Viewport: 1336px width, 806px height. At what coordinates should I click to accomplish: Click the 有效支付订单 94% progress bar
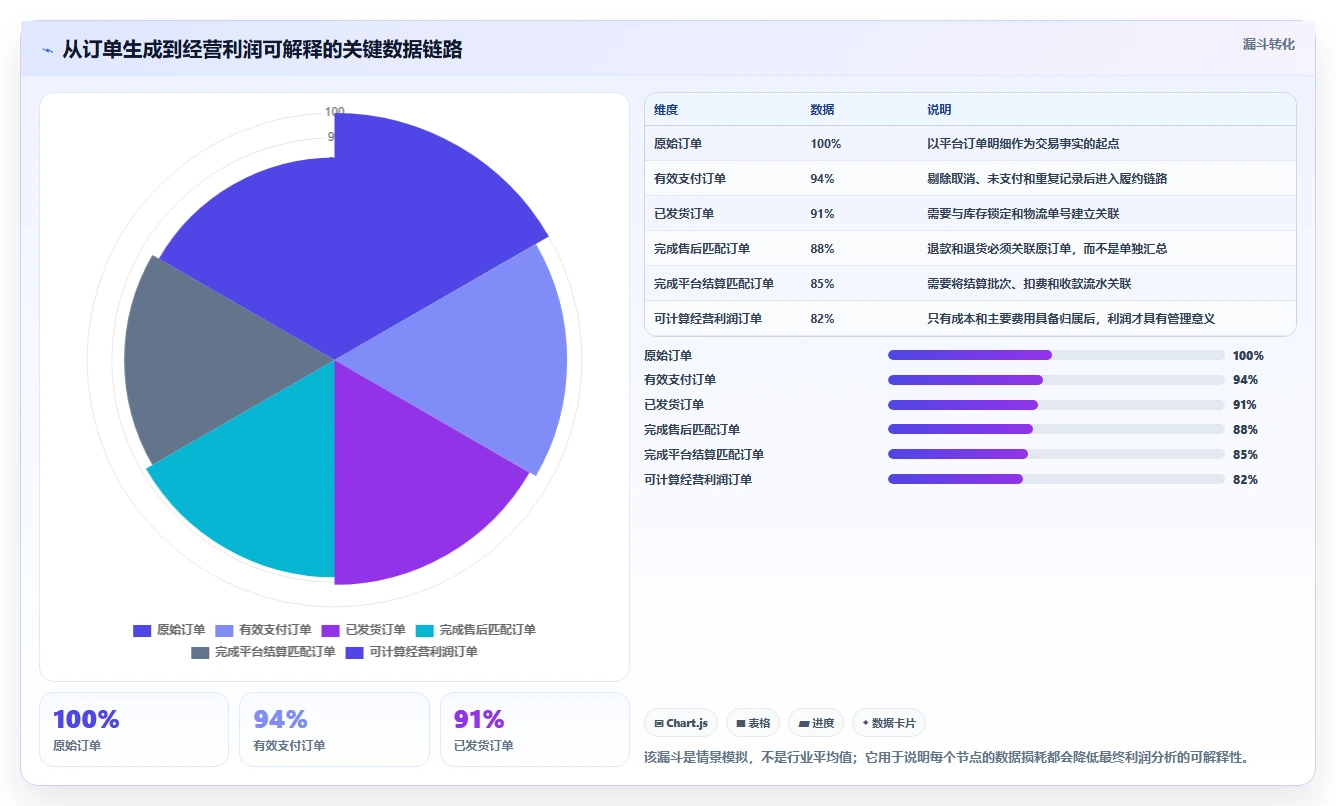coord(1056,380)
